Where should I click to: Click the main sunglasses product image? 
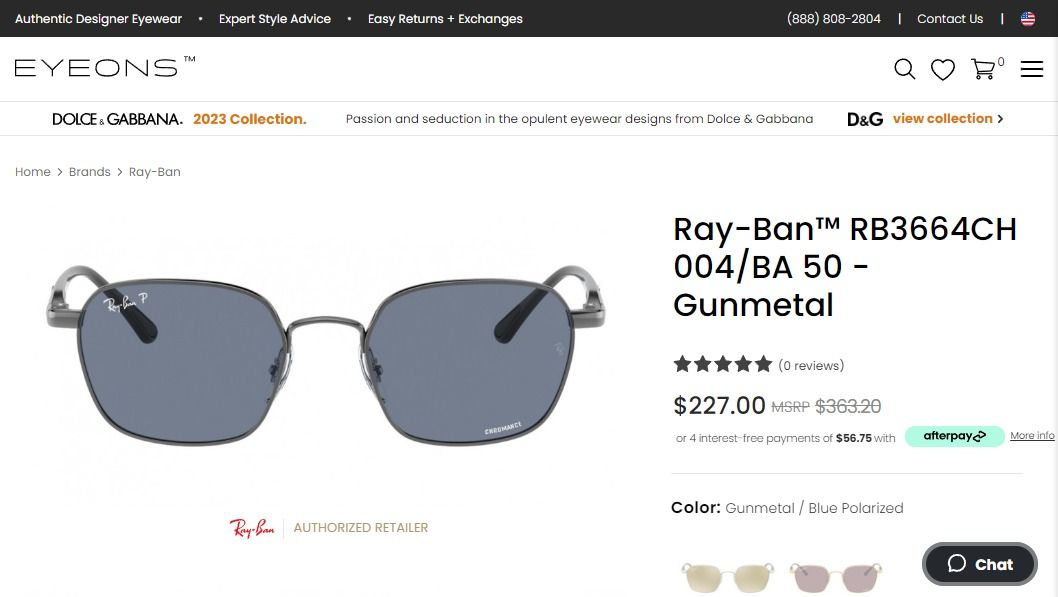click(326, 360)
